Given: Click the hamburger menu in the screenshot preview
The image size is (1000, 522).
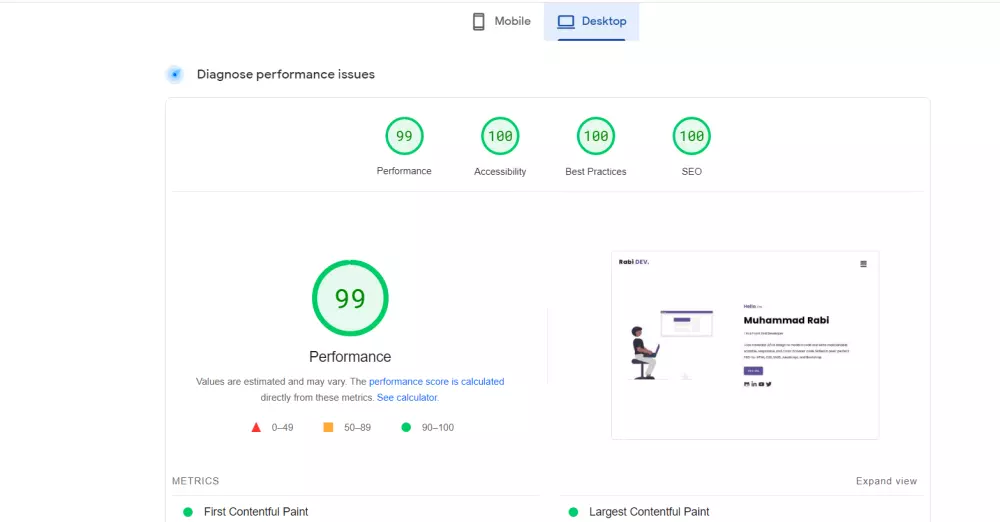Looking at the screenshot, I should [864, 264].
